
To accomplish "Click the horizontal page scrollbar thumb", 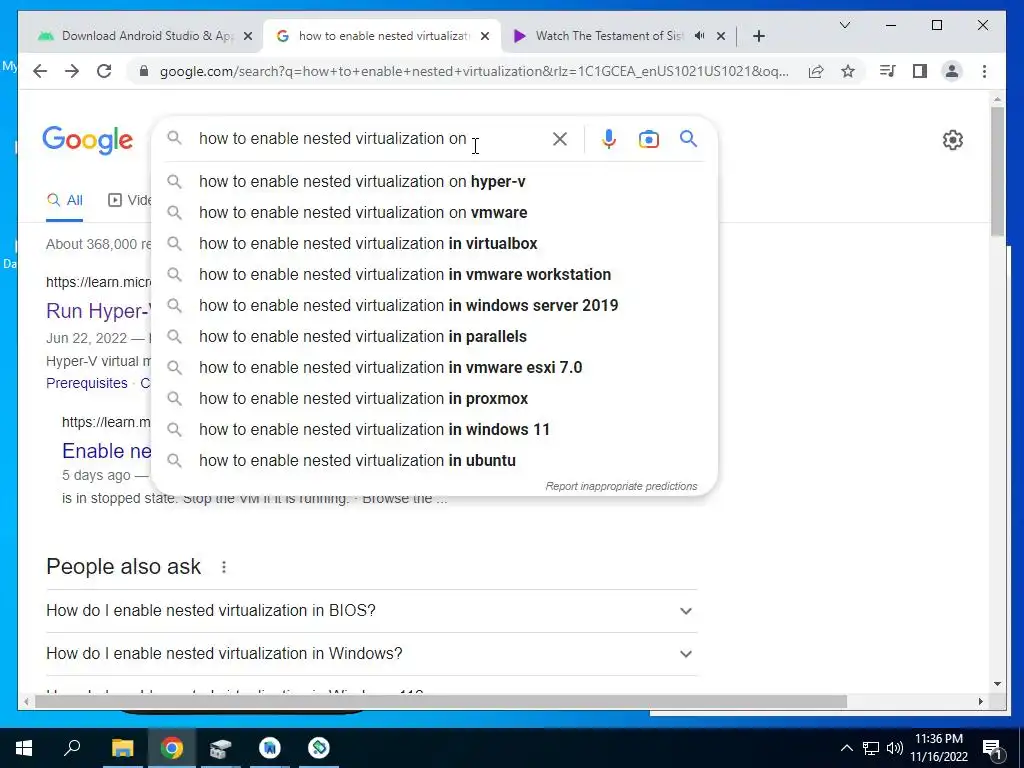I will tap(441, 701).
